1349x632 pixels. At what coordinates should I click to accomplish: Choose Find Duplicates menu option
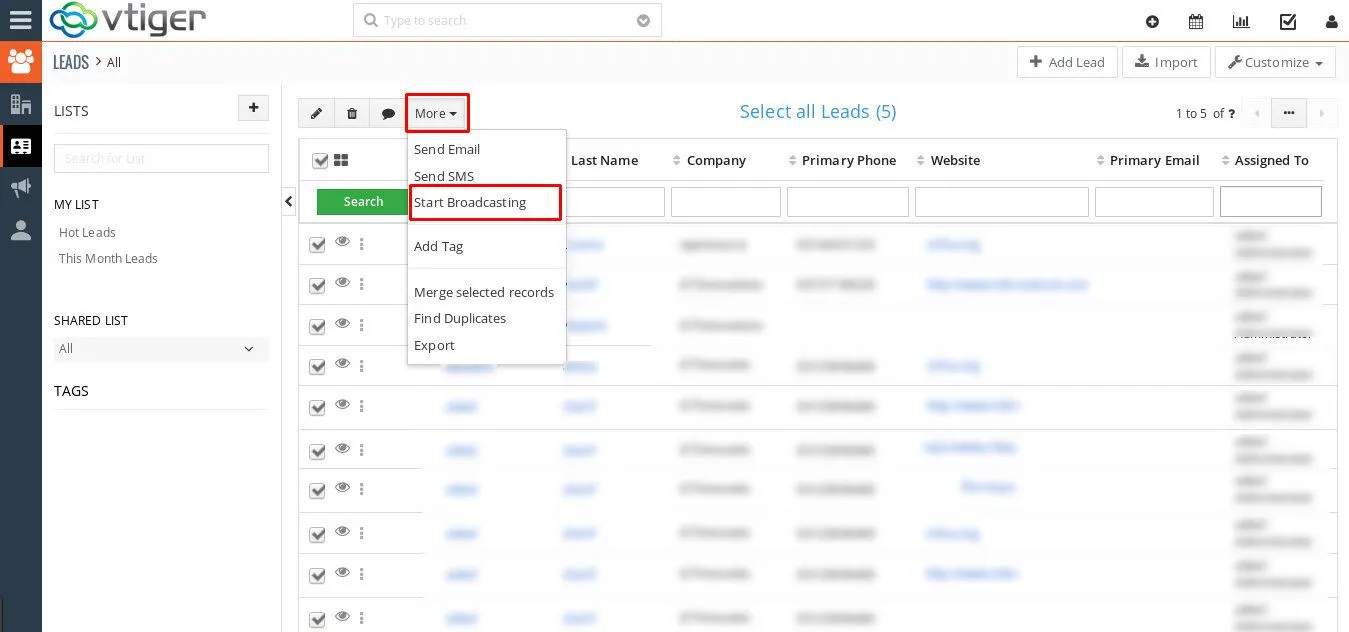coord(460,319)
